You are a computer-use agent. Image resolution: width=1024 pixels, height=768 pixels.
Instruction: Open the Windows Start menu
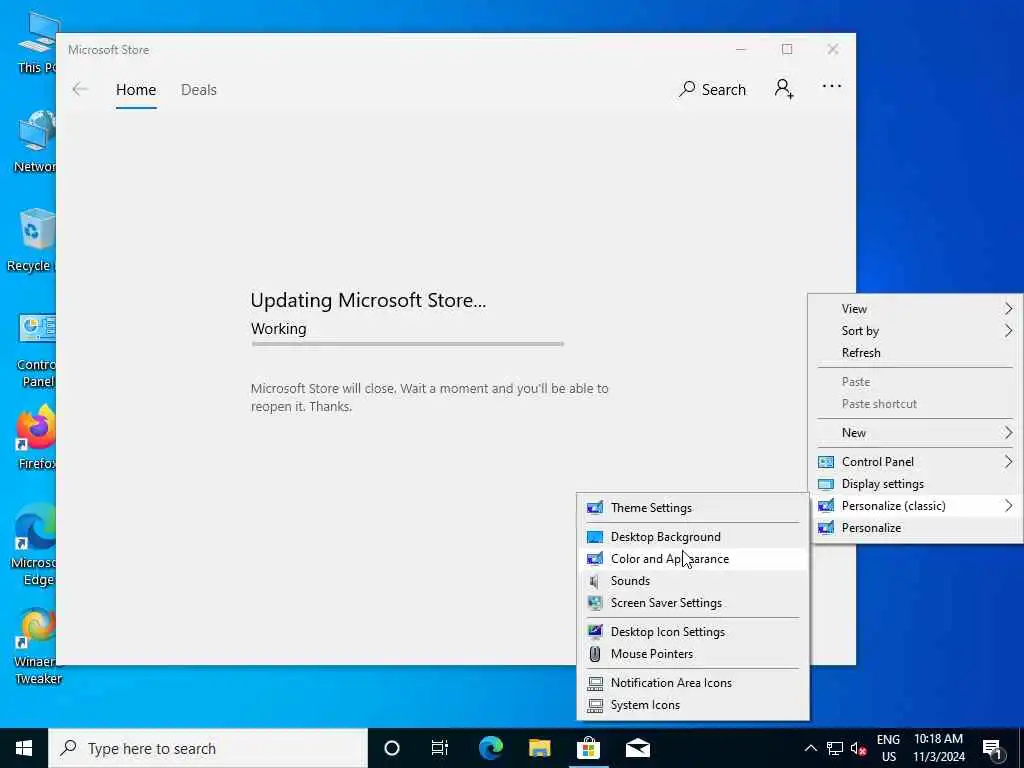[x=24, y=748]
